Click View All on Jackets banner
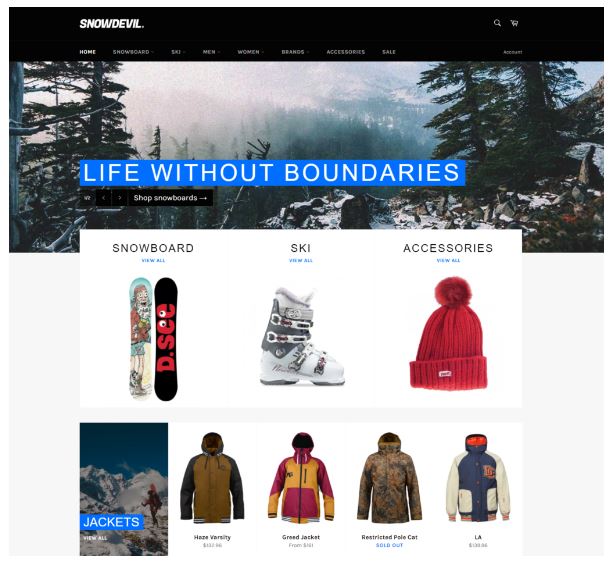The image size is (616, 575). pos(95,538)
